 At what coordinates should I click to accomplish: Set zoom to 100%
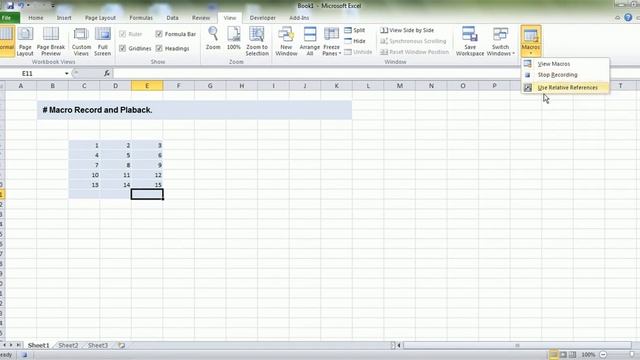coord(234,38)
